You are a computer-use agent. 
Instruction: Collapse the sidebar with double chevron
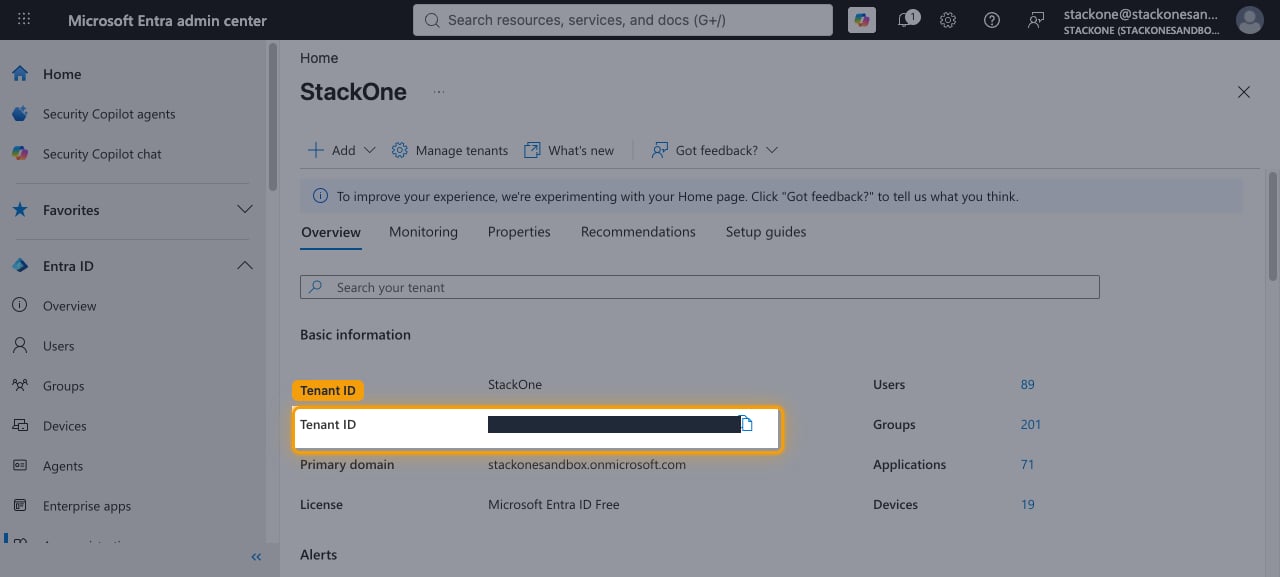[256, 557]
